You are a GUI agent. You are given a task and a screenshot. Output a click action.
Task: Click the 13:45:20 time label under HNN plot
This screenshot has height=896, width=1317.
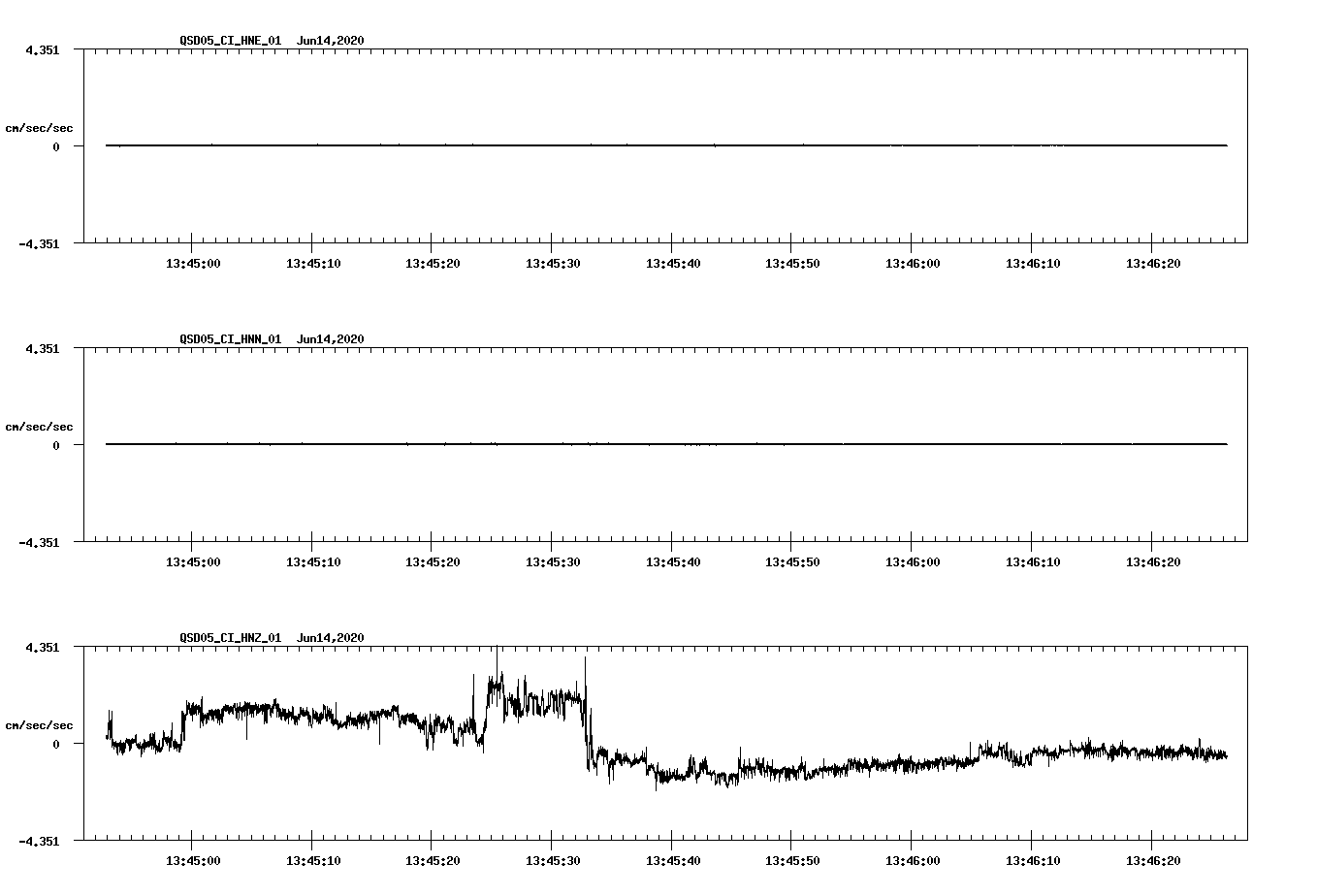point(433,562)
